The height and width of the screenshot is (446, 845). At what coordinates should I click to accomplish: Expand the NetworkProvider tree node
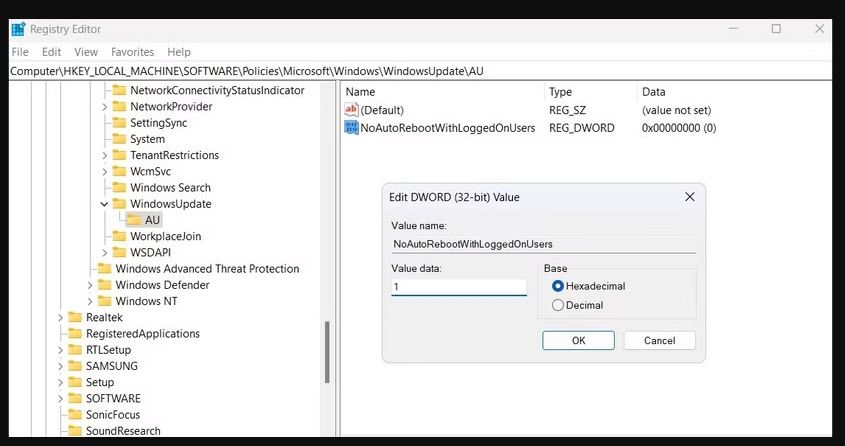pos(105,107)
